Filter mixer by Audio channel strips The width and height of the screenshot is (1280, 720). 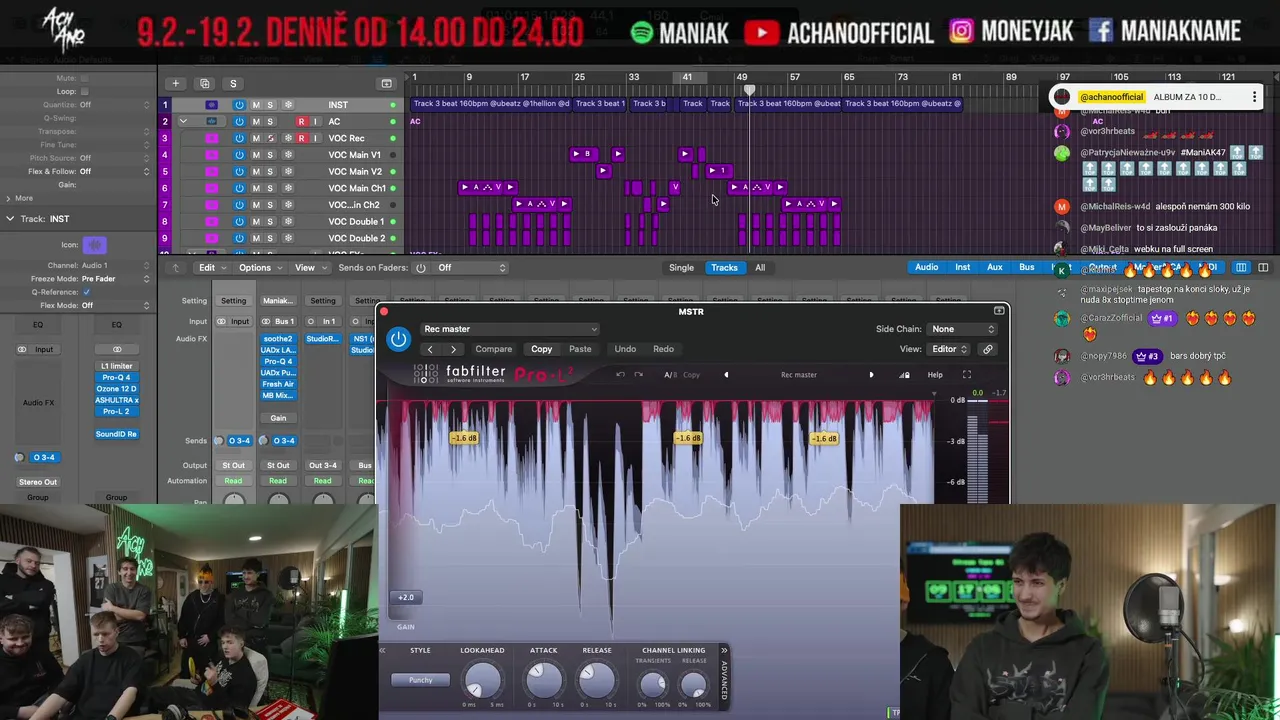click(927, 267)
